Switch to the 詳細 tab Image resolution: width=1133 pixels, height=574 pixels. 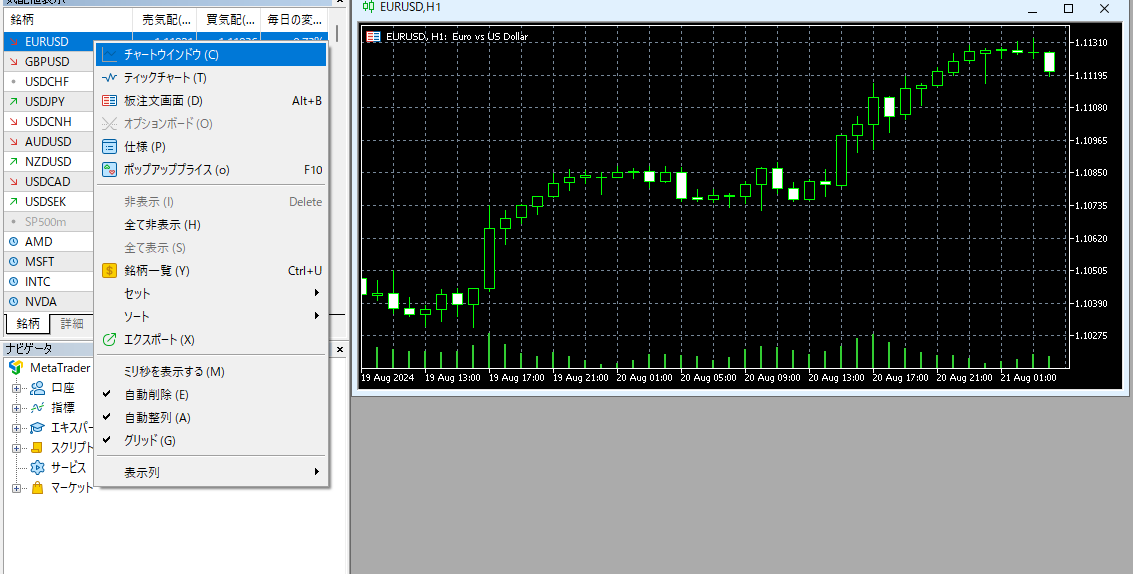[x=72, y=323]
